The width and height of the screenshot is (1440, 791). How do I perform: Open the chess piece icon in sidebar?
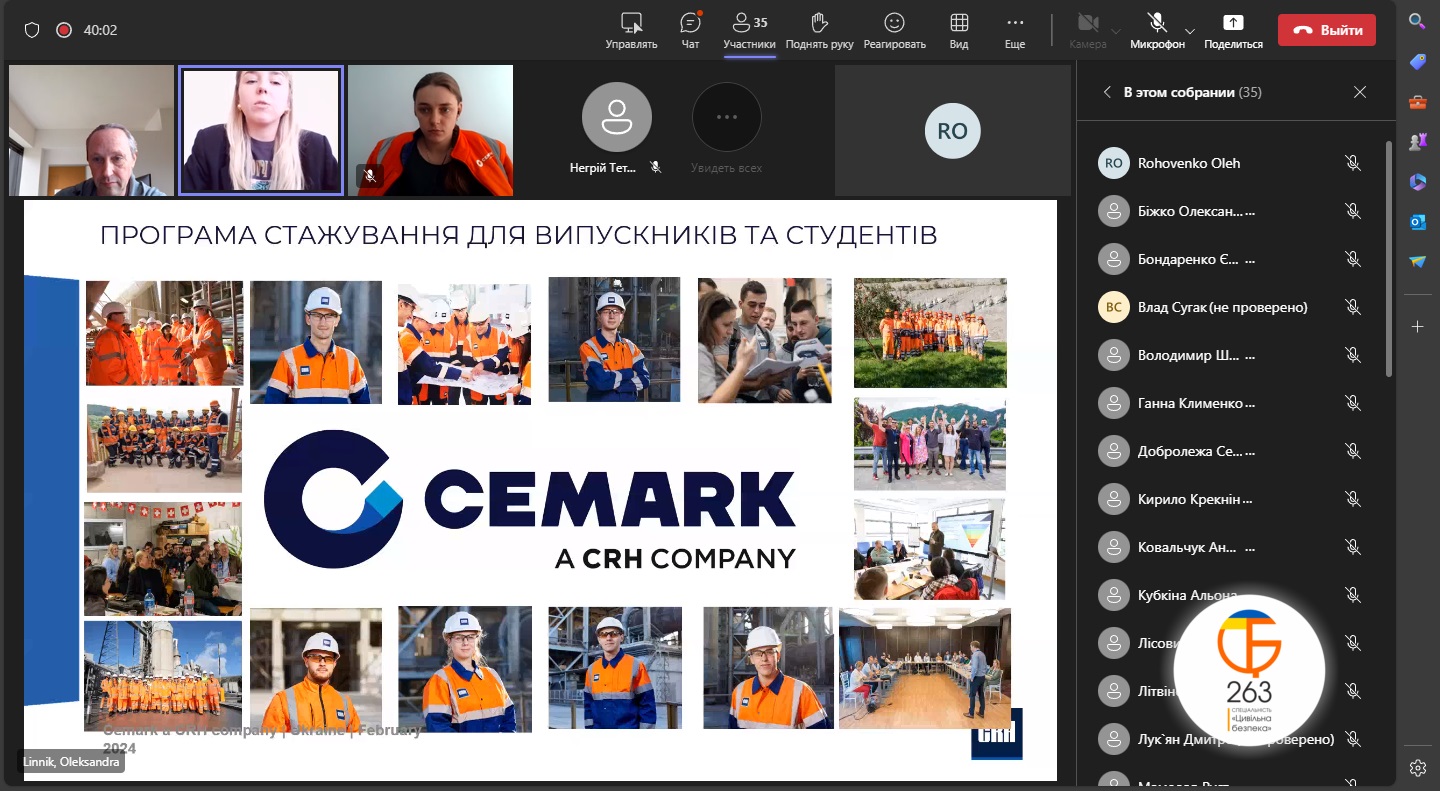click(1417, 142)
